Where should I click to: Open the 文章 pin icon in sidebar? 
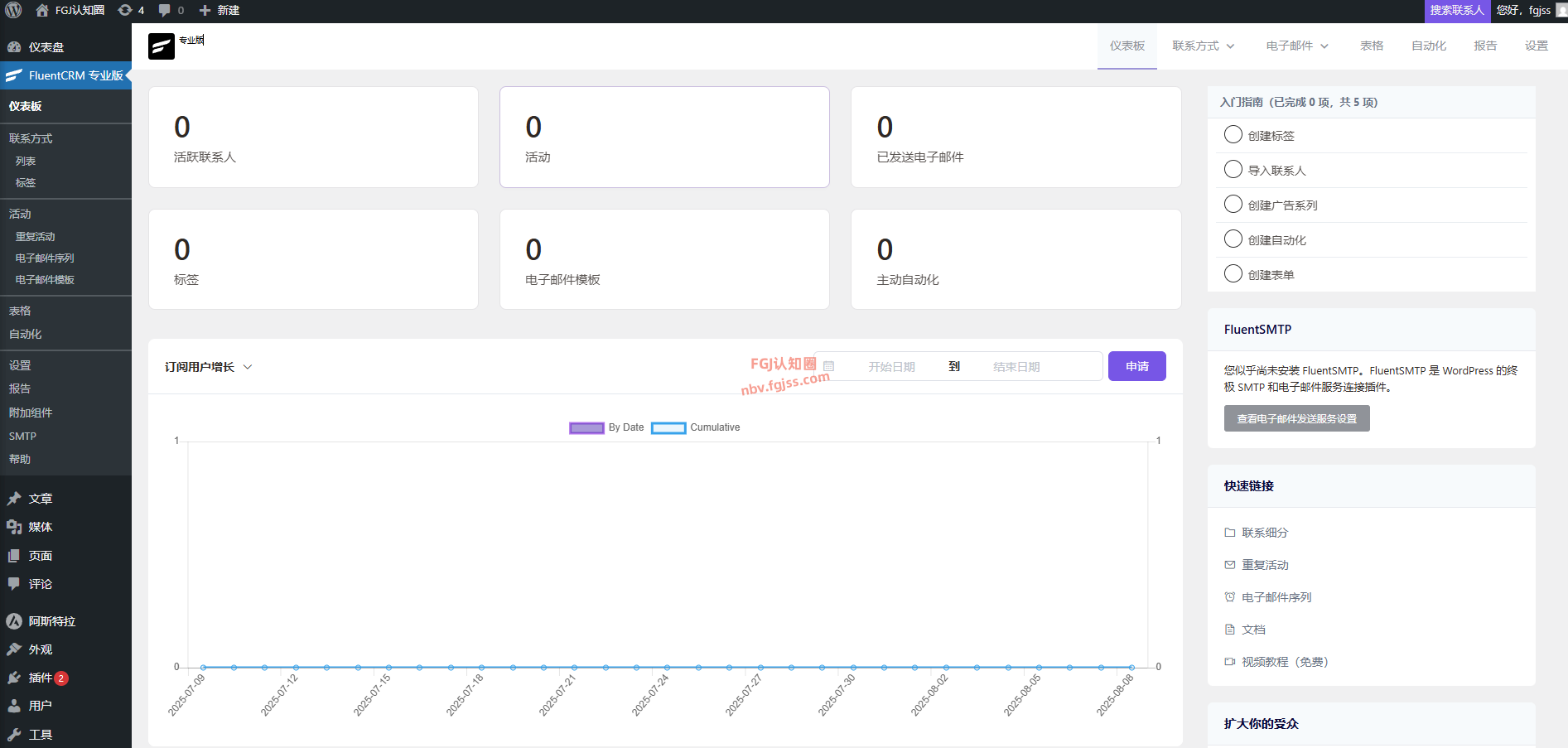click(x=14, y=499)
